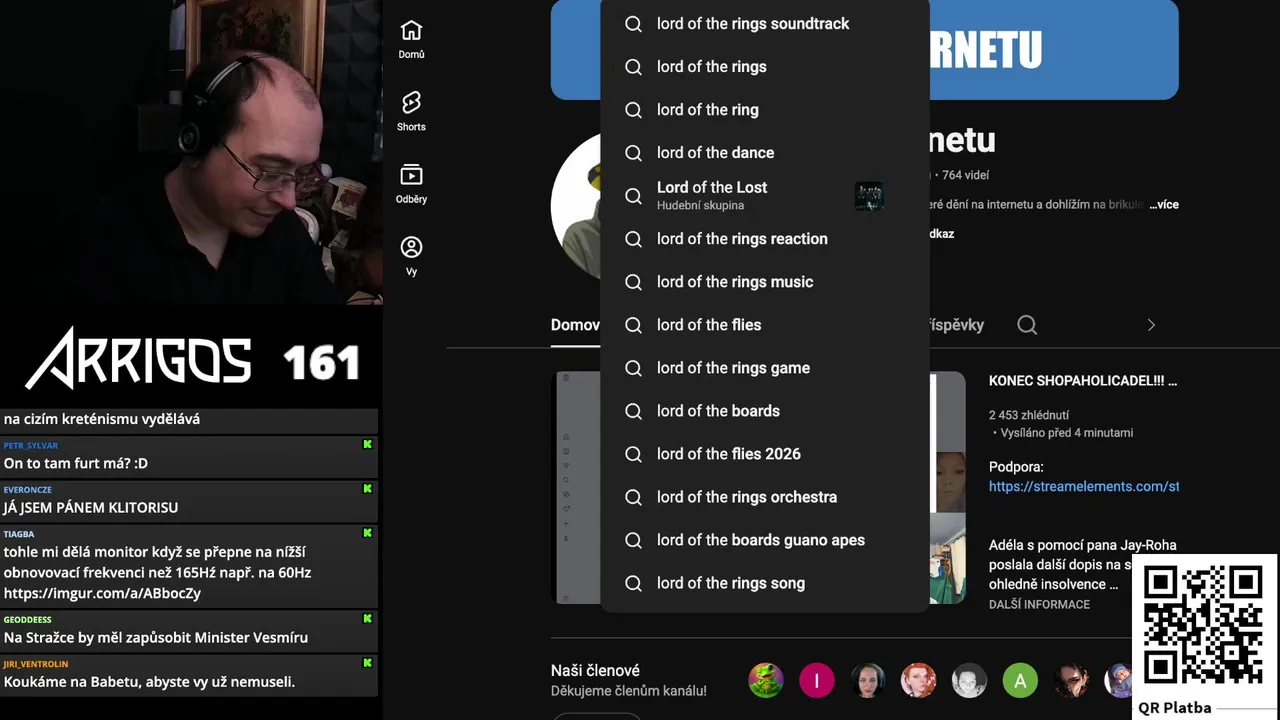Open video titled KONEC SHOPAHOLICADEL!!!
The height and width of the screenshot is (720, 1280).
[1083, 381]
